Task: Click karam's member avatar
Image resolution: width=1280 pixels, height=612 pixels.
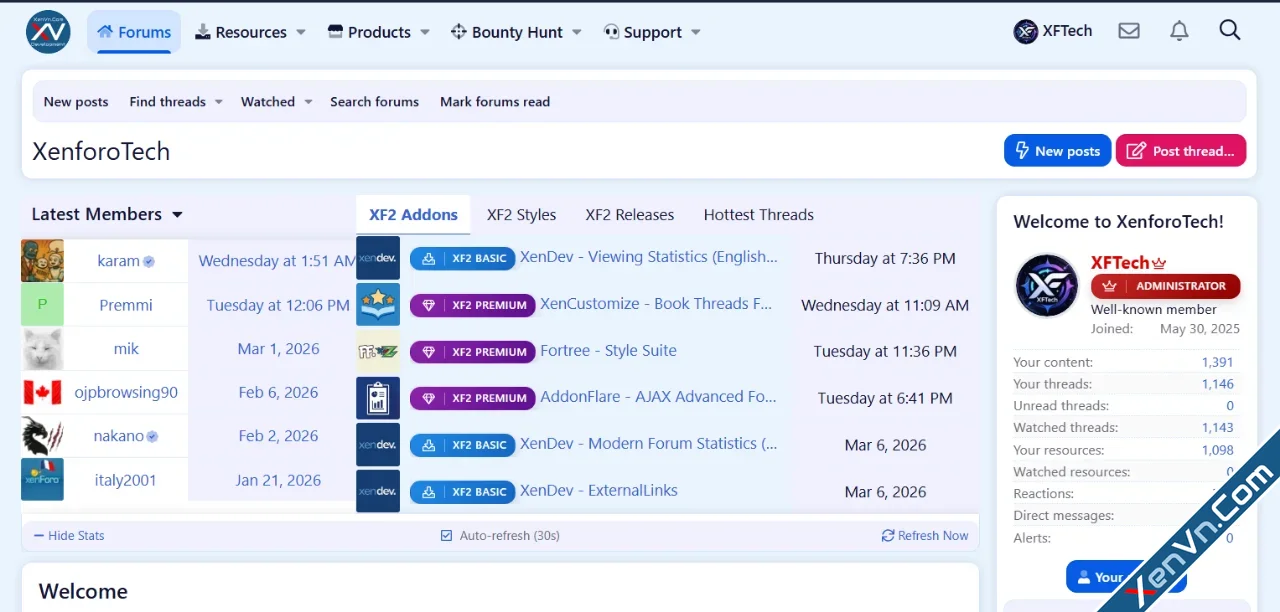Action: click(42, 261)
